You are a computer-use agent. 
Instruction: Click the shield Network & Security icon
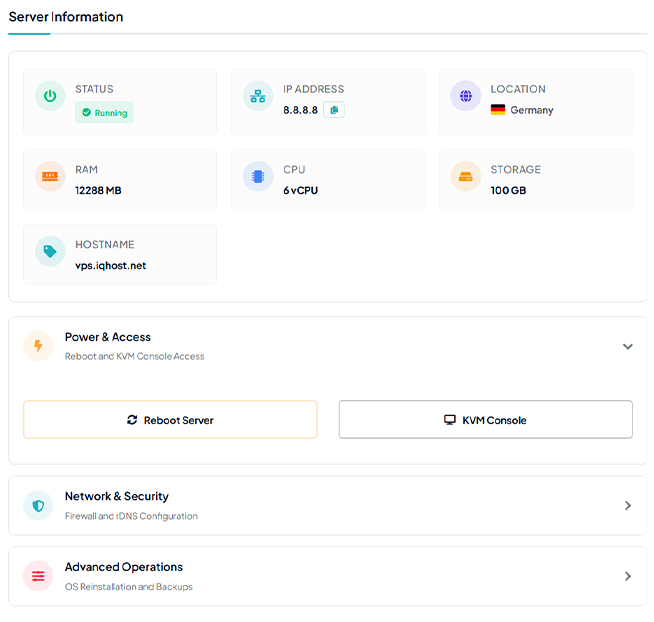(x=38, y=505)
